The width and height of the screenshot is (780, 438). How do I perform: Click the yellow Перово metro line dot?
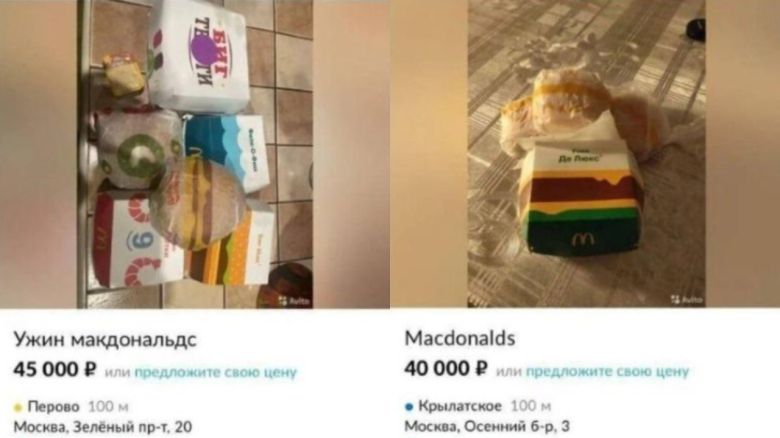(18, 408)
